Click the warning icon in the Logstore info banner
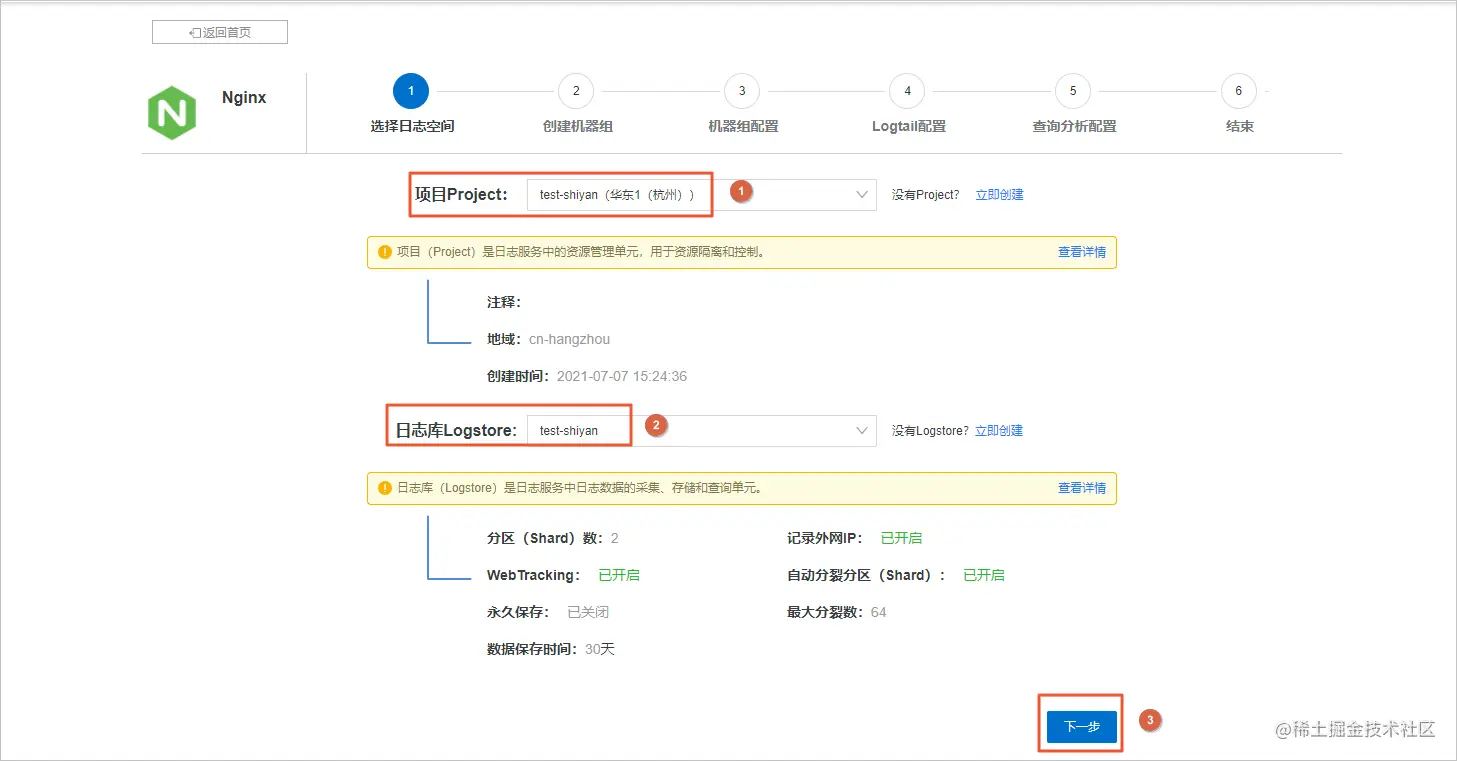 (385, 488)
